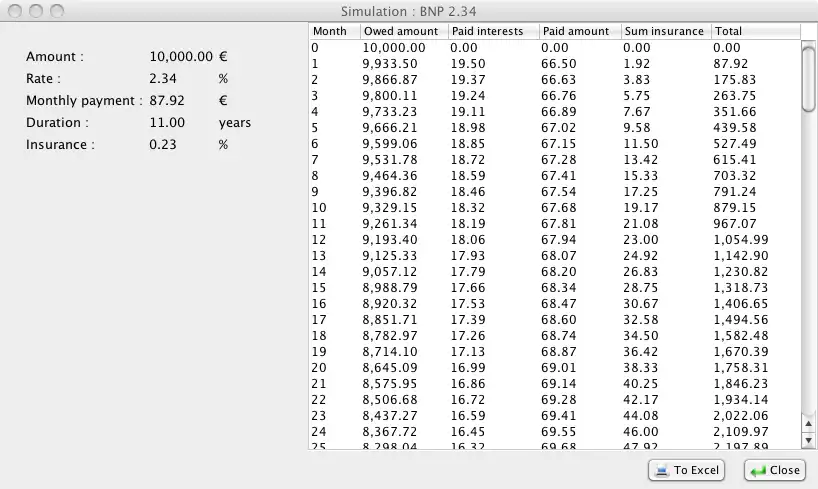818x489 pixels.
Task: Click the Monthly payment value 87.92
Action: 167,100
